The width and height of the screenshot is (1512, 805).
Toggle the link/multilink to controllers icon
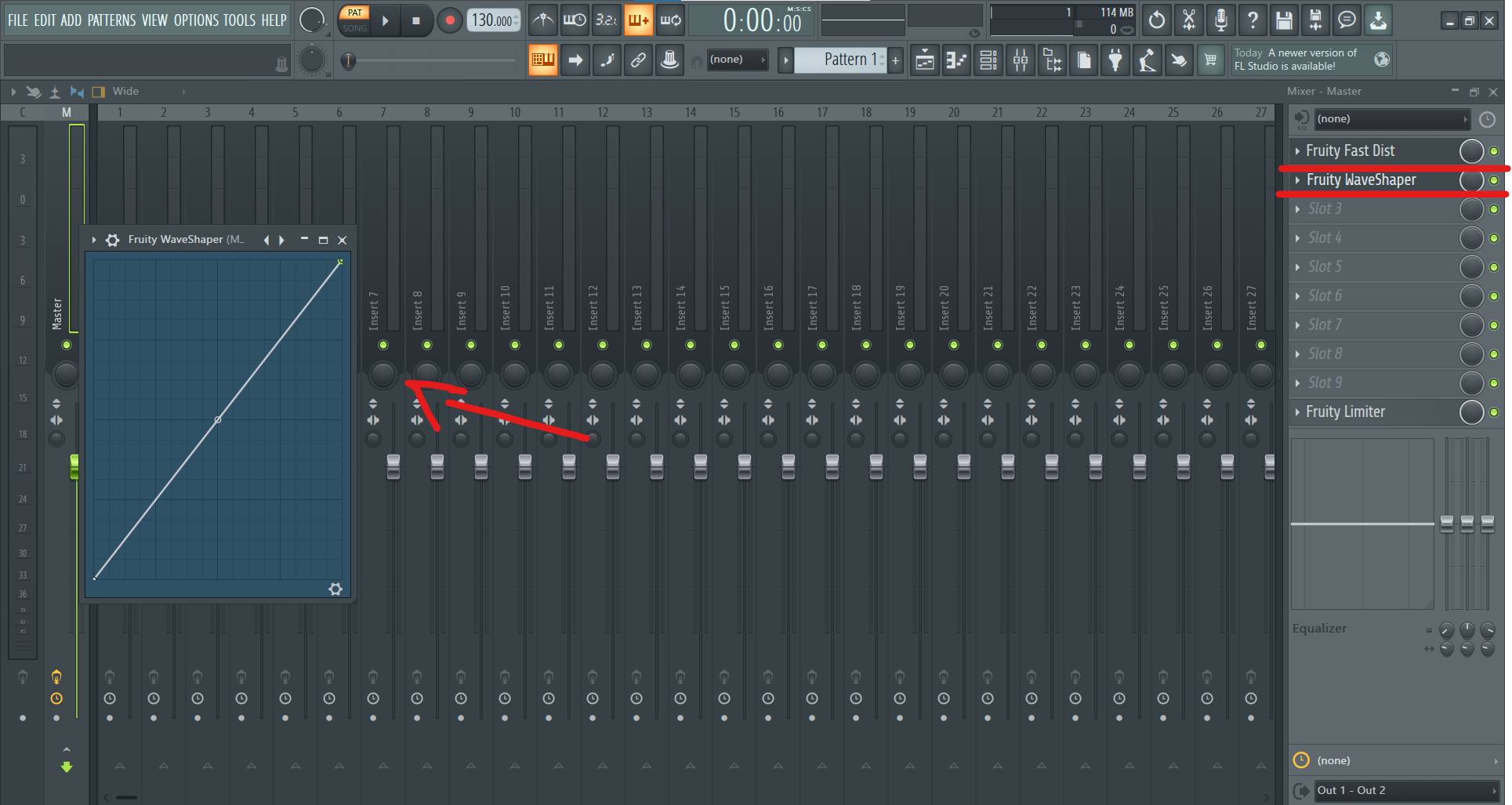[x=638, y=60]
